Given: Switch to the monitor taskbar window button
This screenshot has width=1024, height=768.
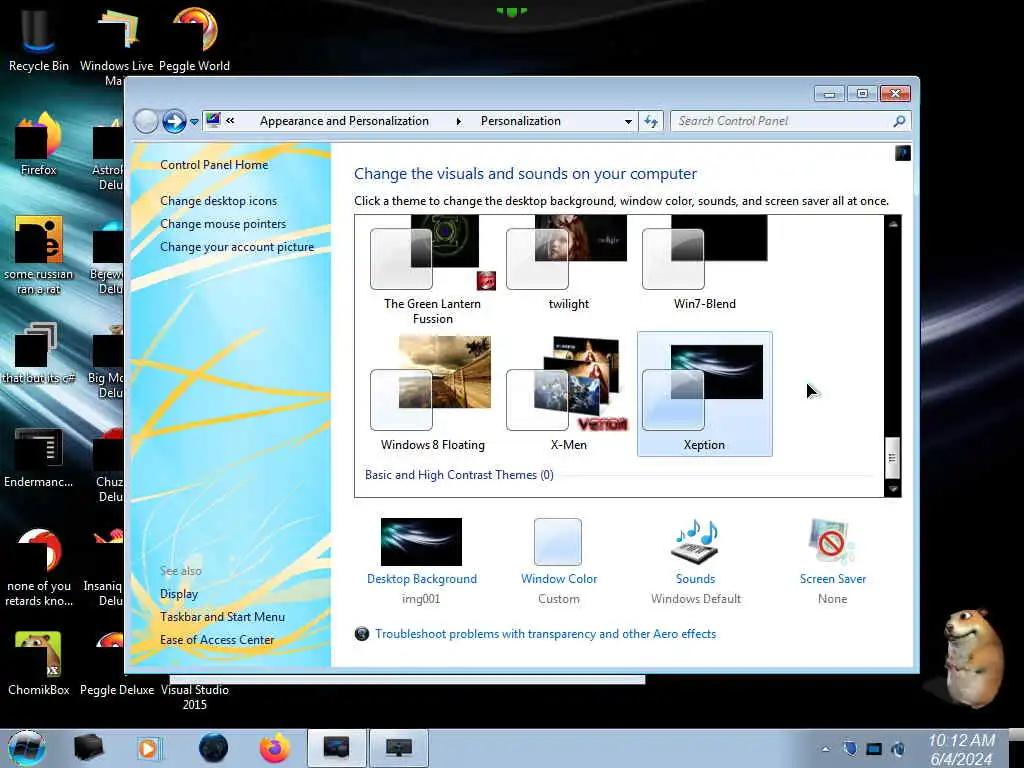Looking at the screenshot, I should pos(398,748).
